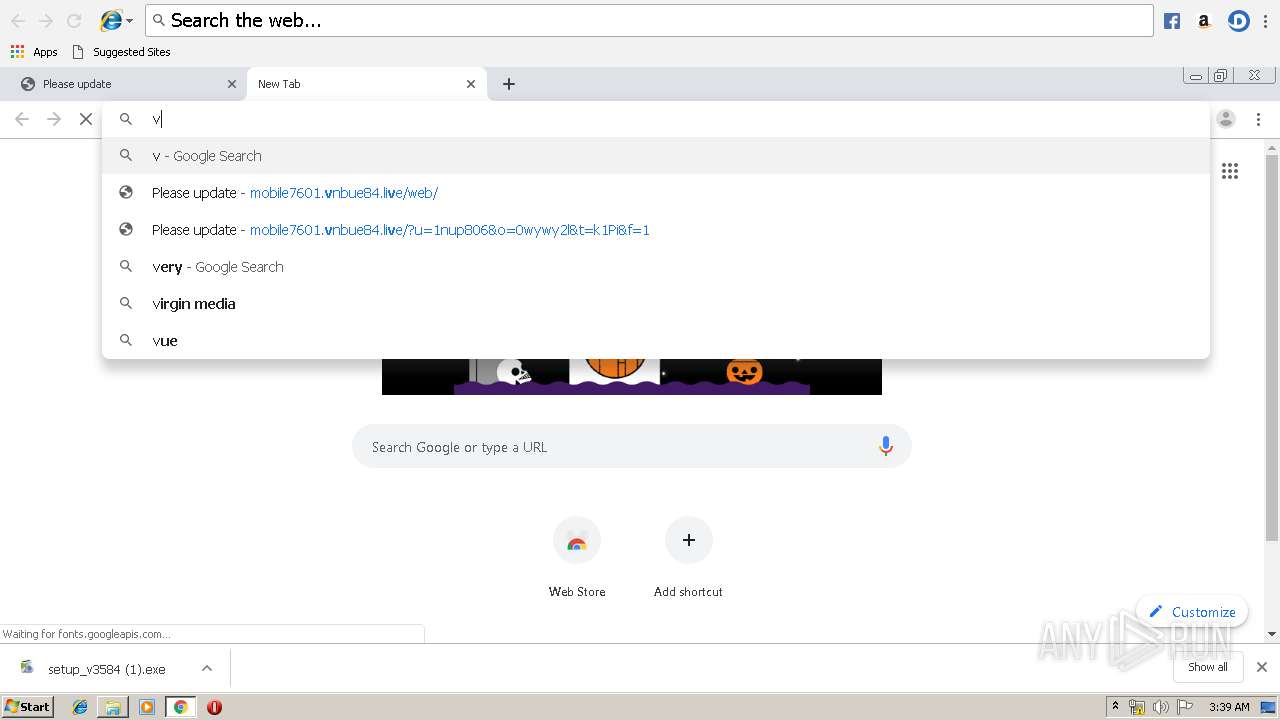Choose the 'vue' search suggestion
Viewport: 1280px width, 720px height.
(x=656, y=341)
